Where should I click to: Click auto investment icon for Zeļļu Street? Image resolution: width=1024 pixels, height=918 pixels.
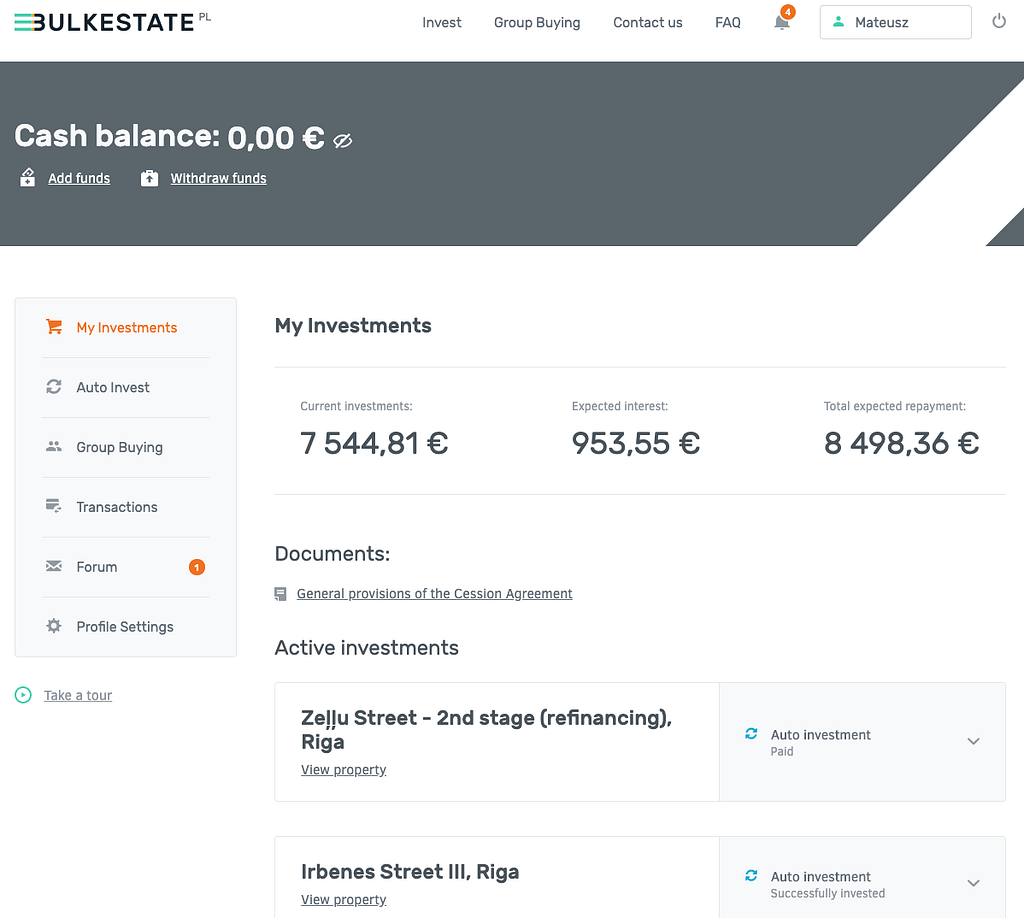751,734
